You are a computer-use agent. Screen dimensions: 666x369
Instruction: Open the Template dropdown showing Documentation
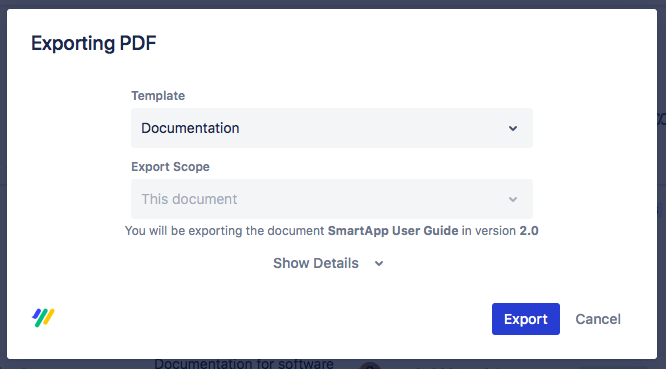332,128
